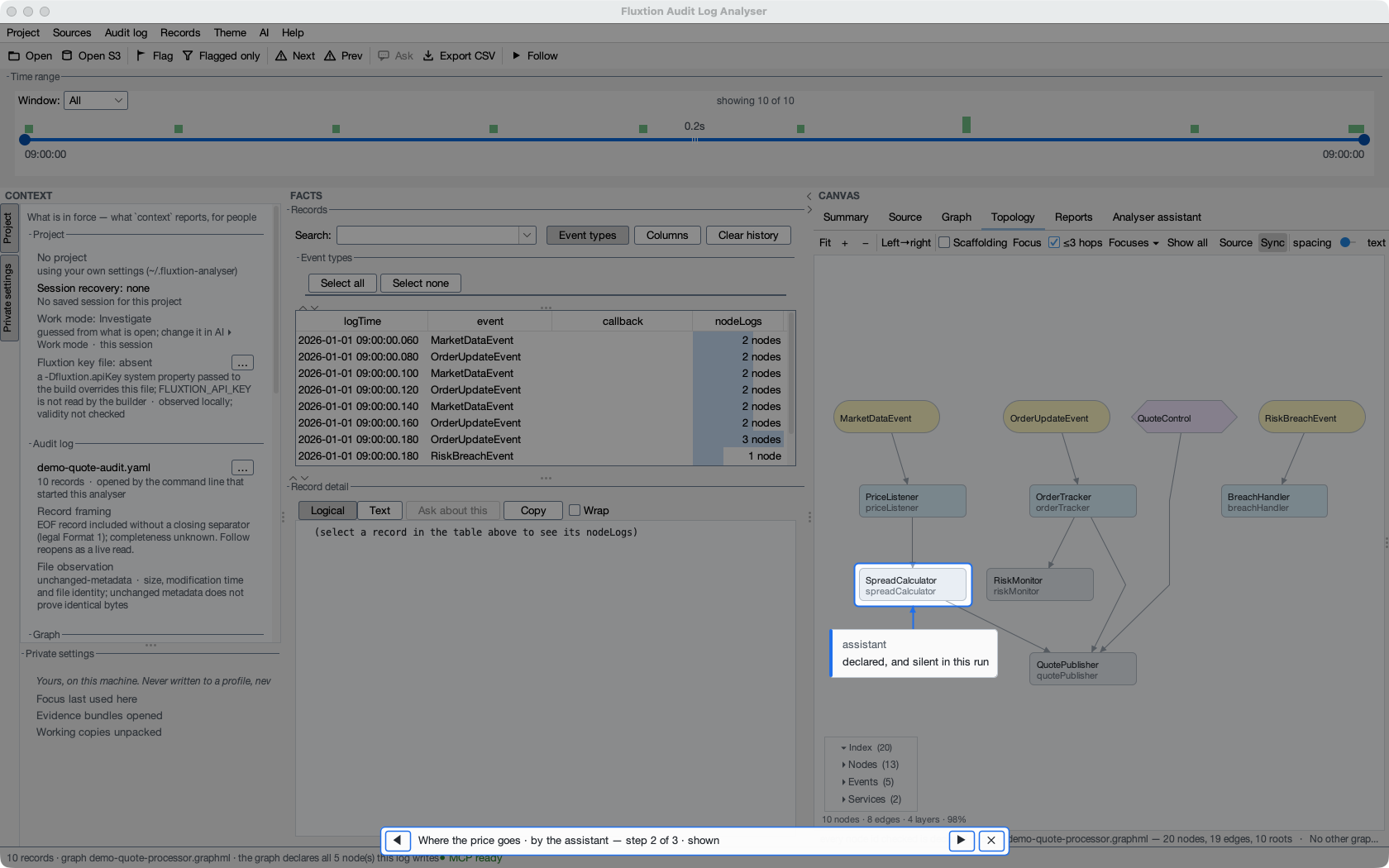Go to the Next warning icon

coord(281,55)
